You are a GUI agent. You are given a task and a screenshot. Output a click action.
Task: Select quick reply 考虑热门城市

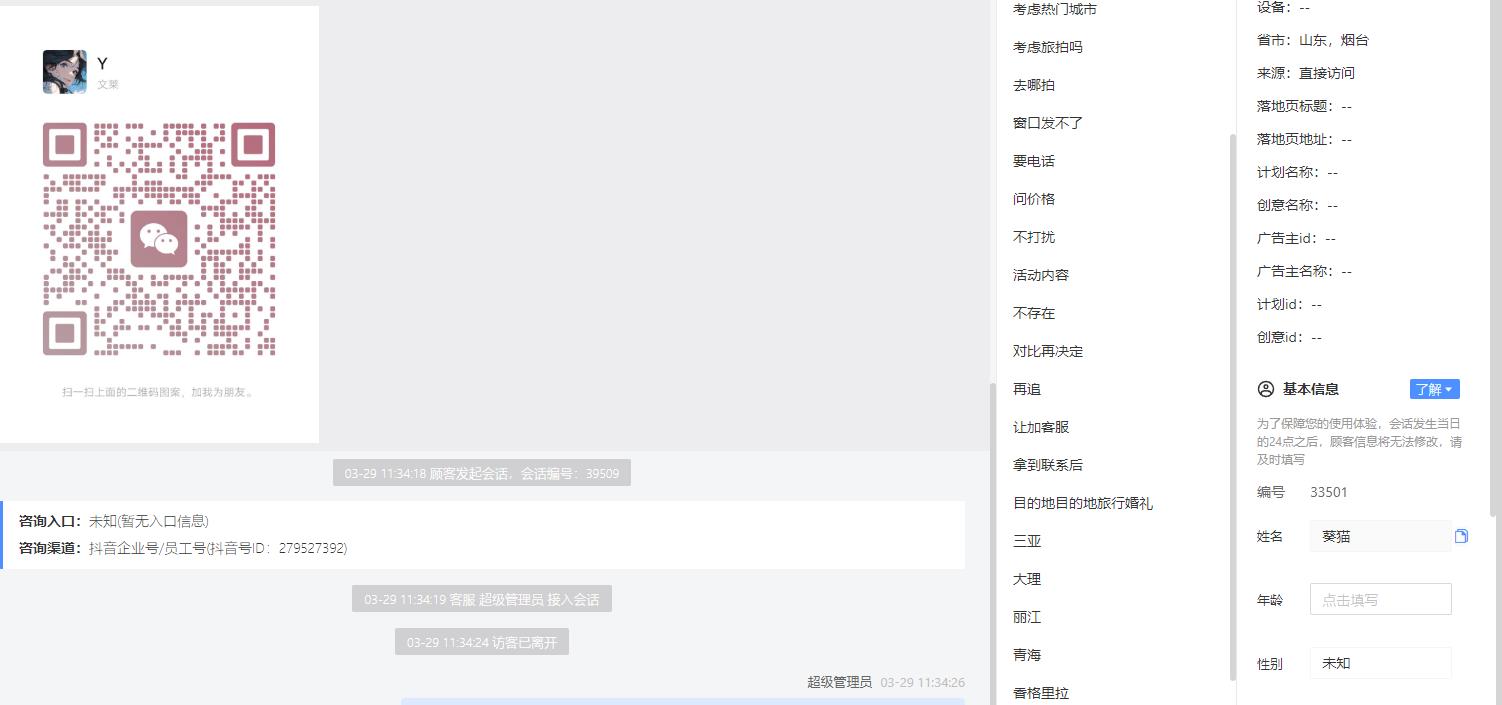1055,9
